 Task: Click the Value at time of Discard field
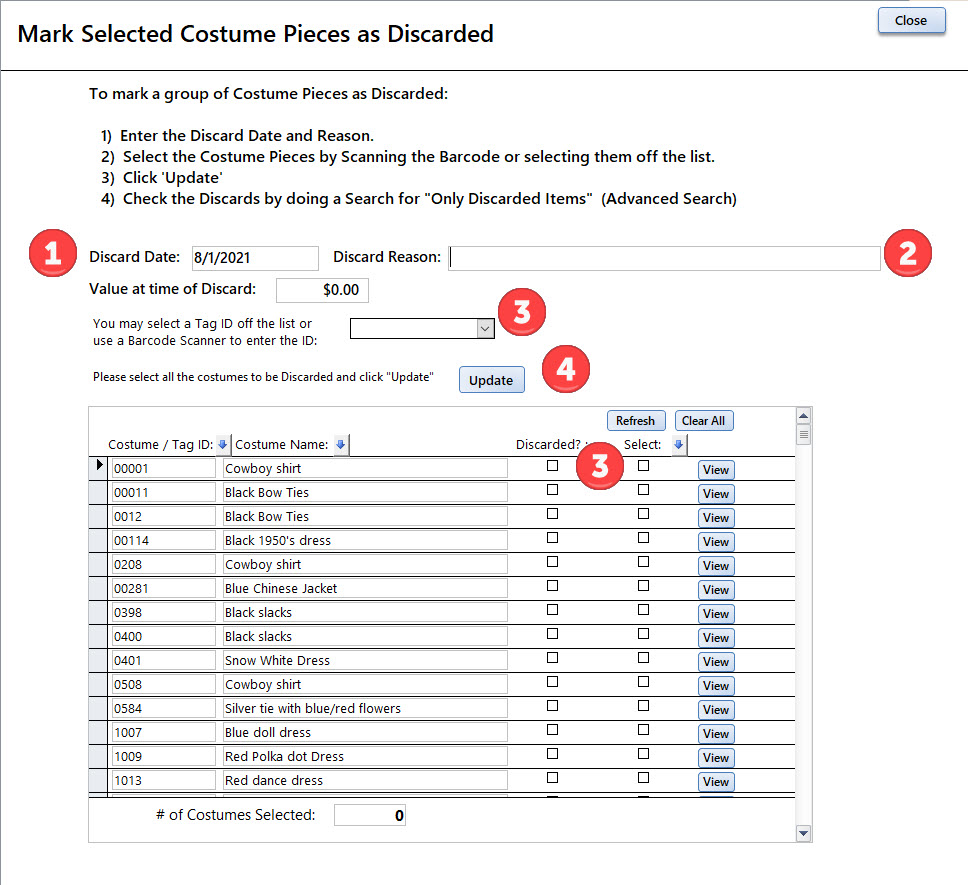[x=322, y=290]
